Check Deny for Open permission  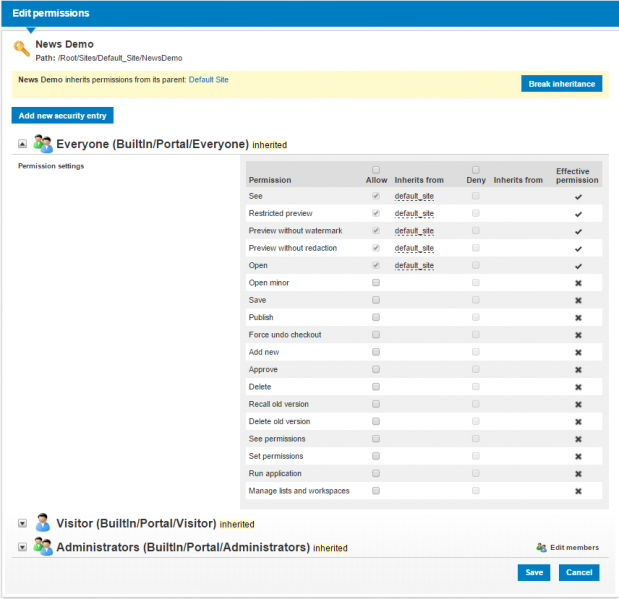click(x=476, y=265)
